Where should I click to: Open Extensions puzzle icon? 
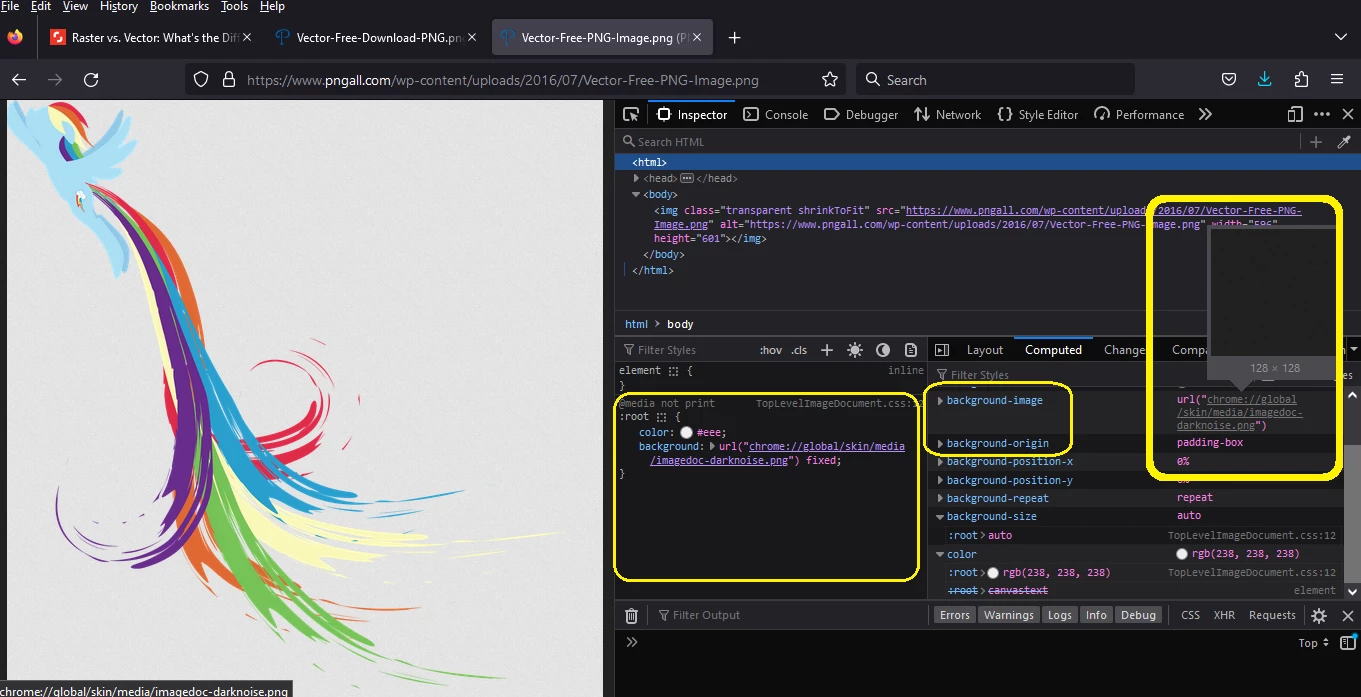pos(1301,80)
